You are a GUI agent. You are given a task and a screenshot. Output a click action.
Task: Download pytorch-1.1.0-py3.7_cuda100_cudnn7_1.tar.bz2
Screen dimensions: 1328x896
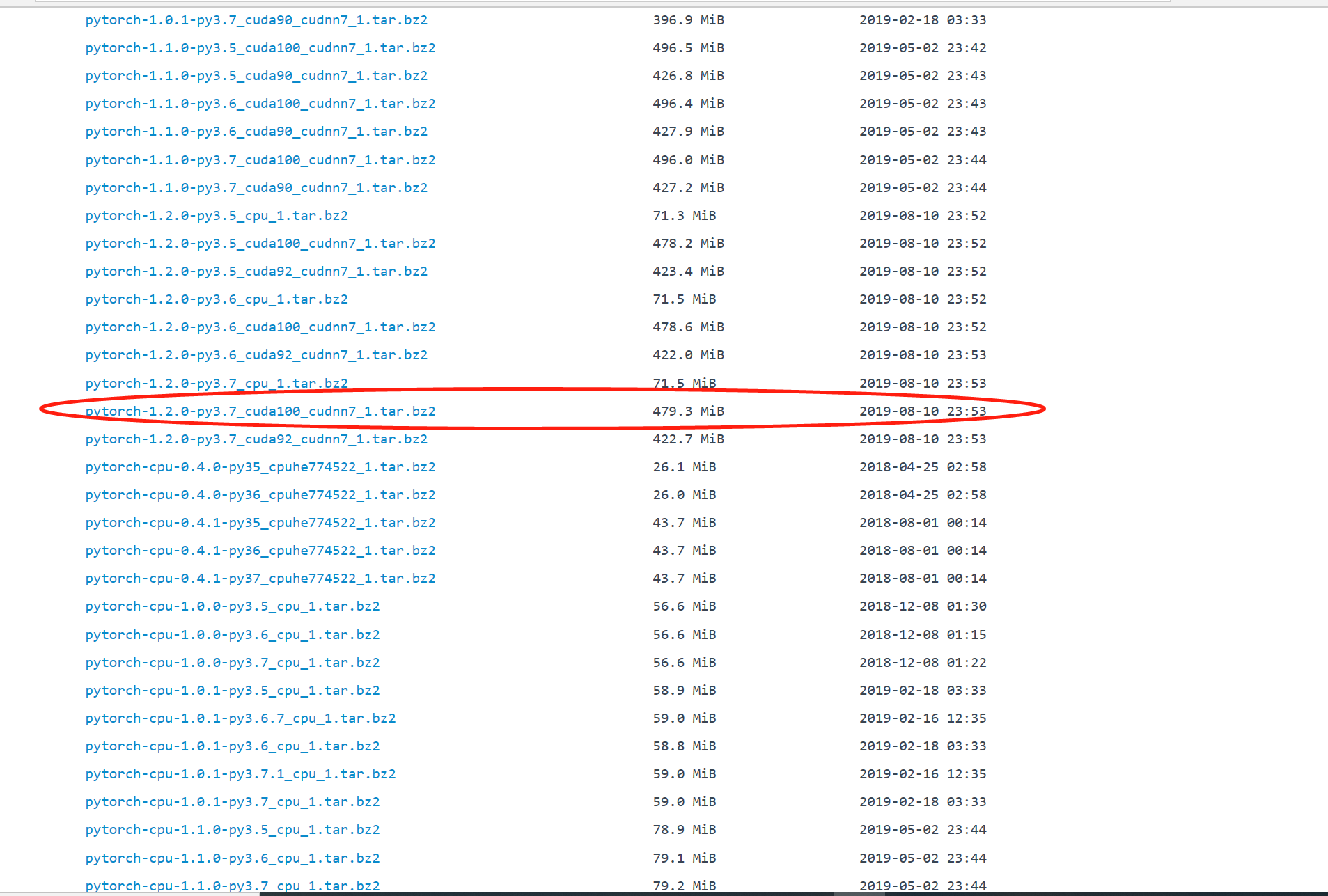pos(260,160)
